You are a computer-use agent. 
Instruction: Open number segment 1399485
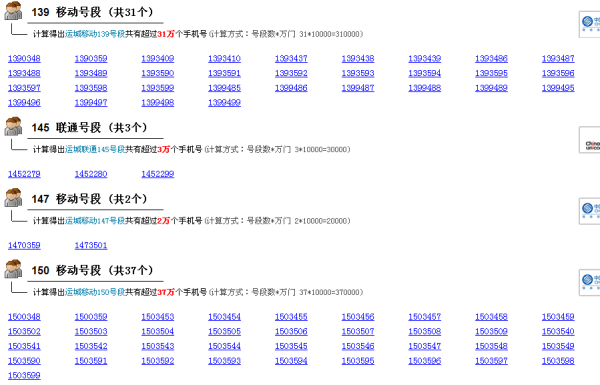pyautogui.click(x=224, y=88)
